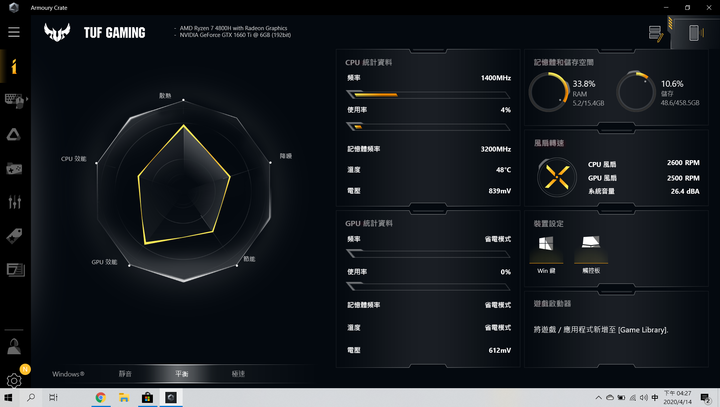Click the mobile device link icon in the top right

tap(694, 33)
